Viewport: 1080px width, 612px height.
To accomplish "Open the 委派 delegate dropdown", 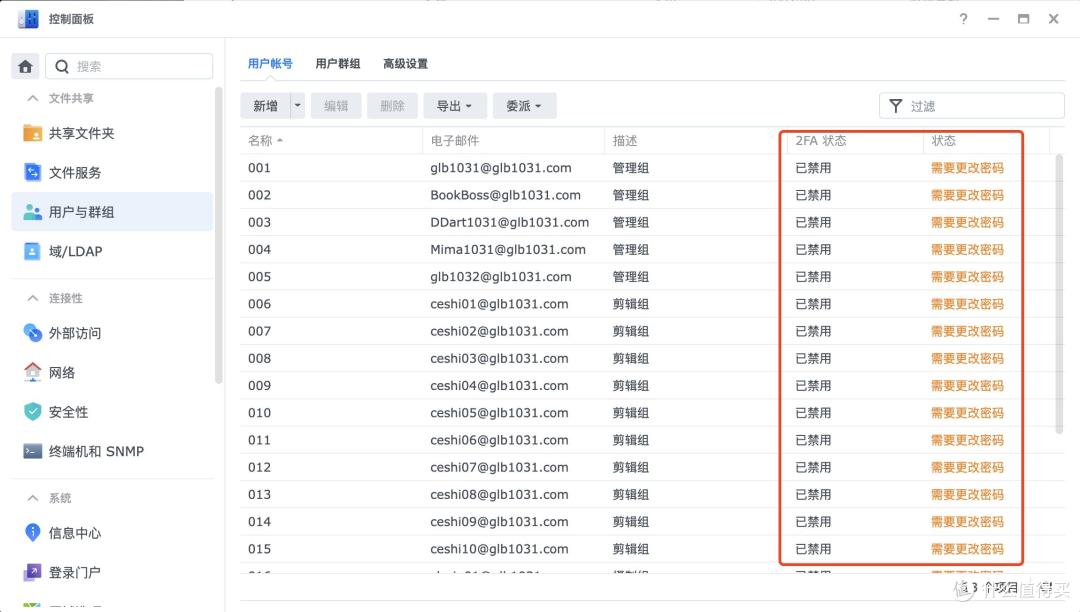I will tap(524, 106).
